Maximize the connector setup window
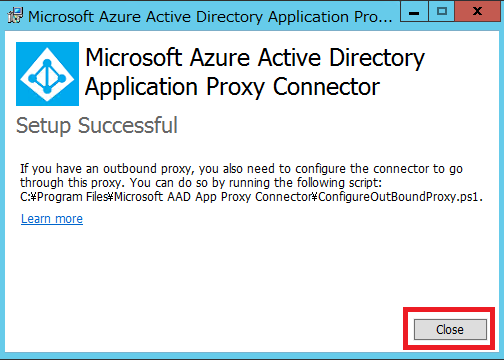504x360 pixels. (x=442, y=12)
